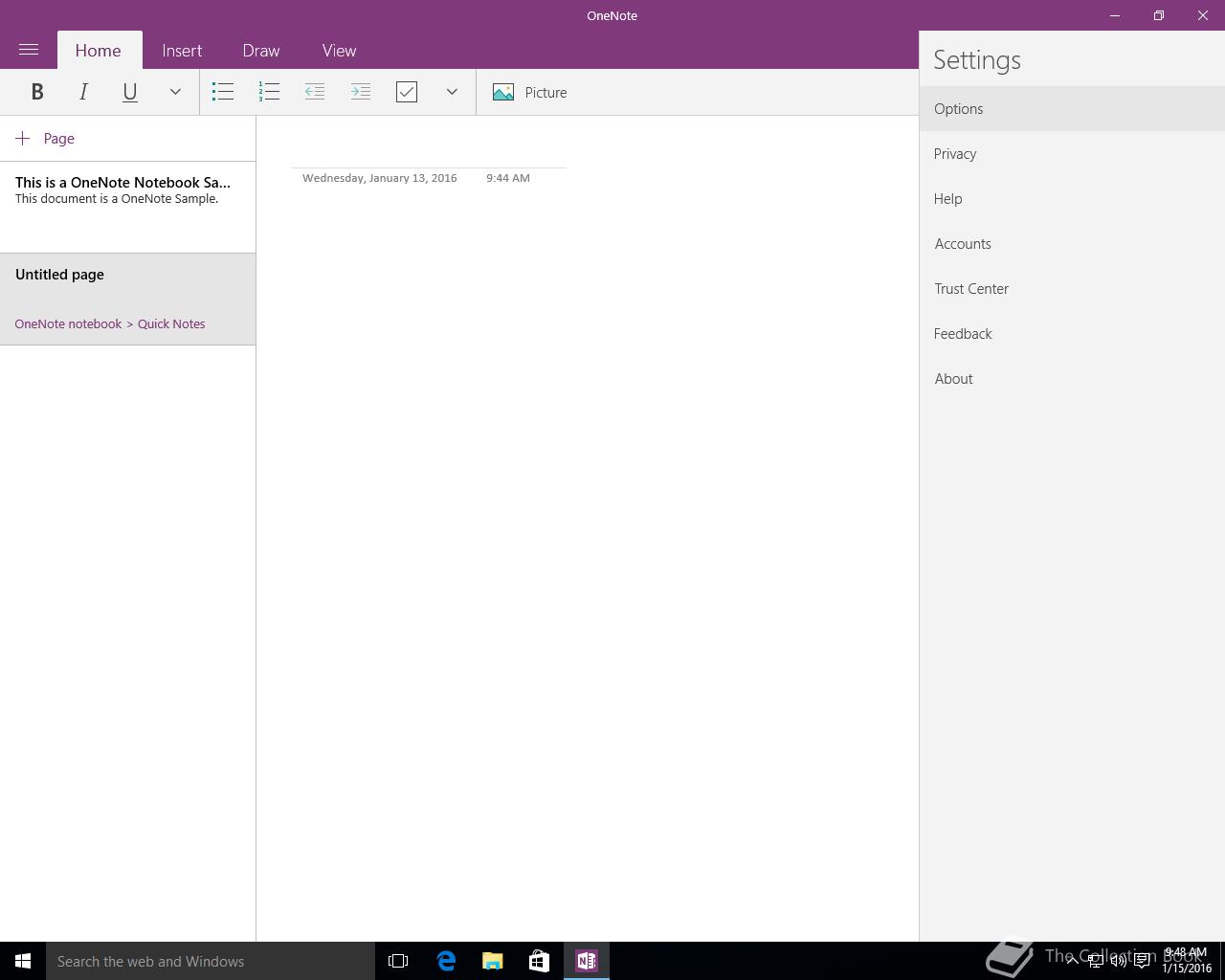Screen dimensions: 1225x980
Task: Open Privacy in Settings
Action: [x=1072, y=153]
